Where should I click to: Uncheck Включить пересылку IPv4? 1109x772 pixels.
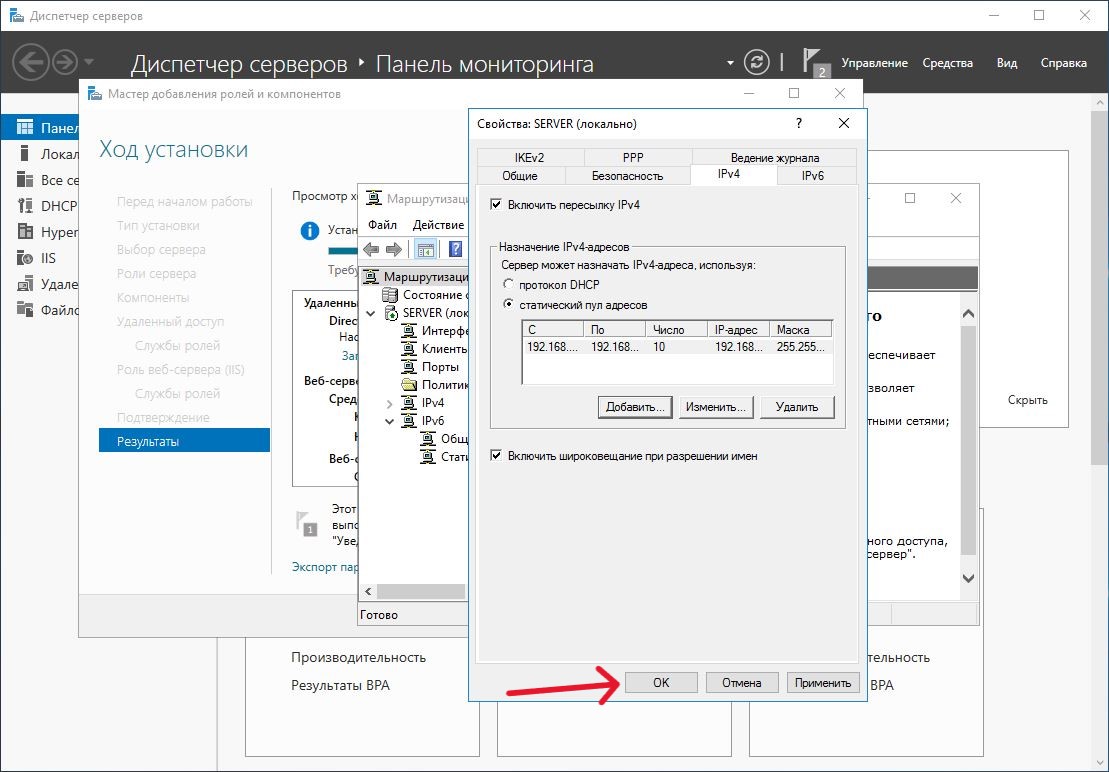[496, 205]
